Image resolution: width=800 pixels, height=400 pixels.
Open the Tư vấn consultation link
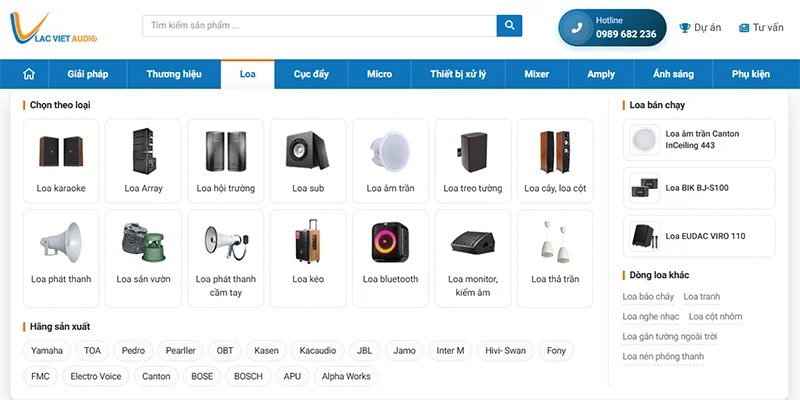[x=761, y=28]
